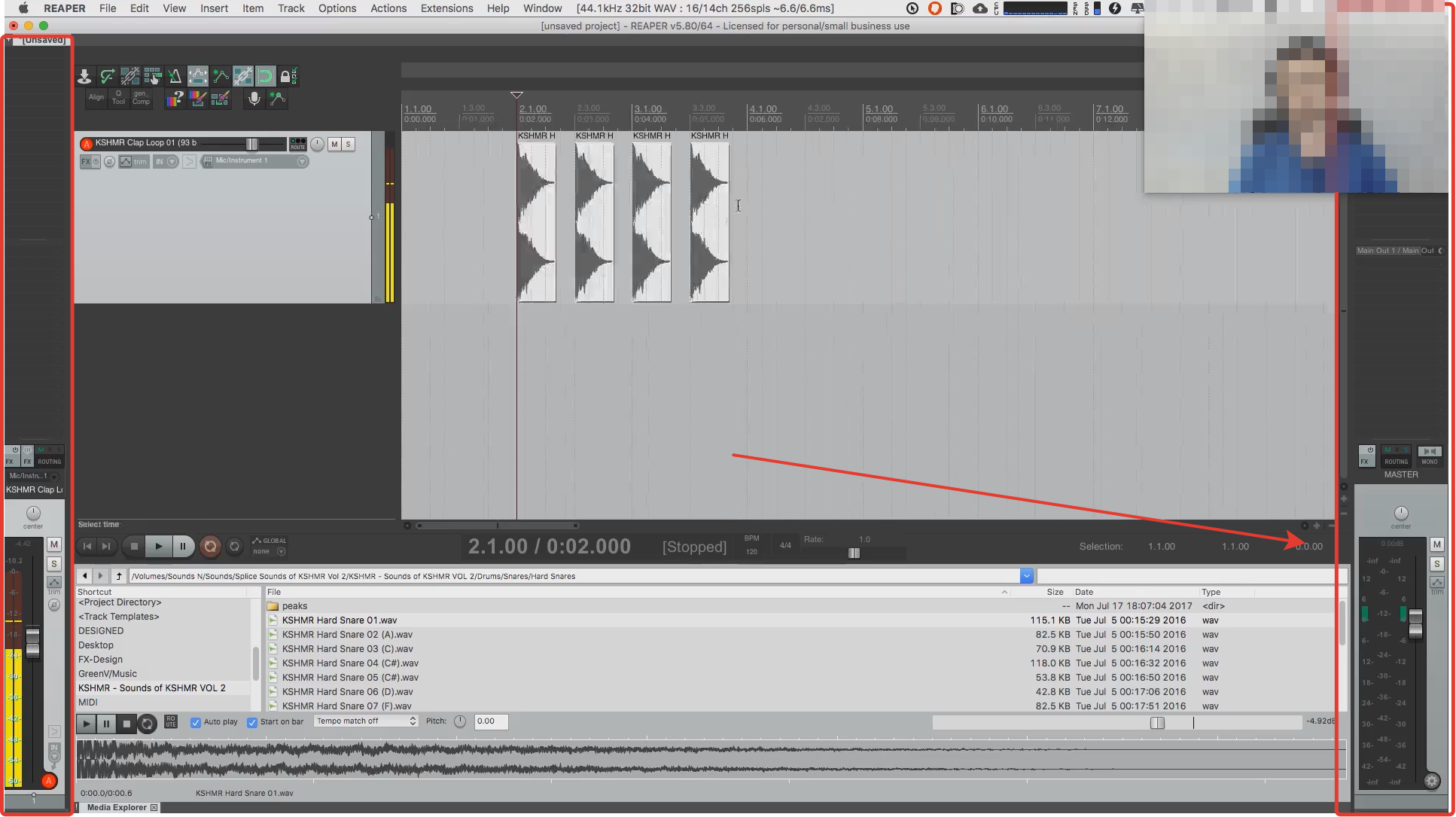Open envelope trim button on track panel

click(x=133, y=162)
